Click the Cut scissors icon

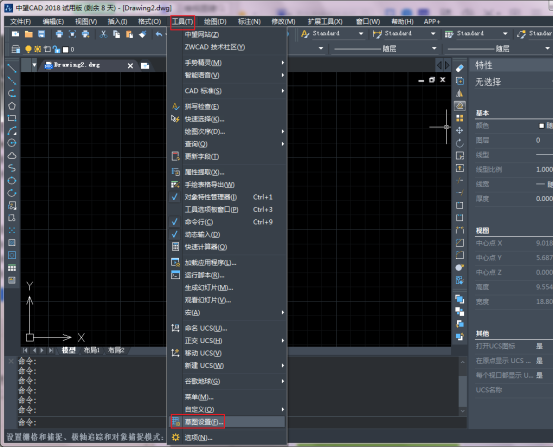point(103,34)
